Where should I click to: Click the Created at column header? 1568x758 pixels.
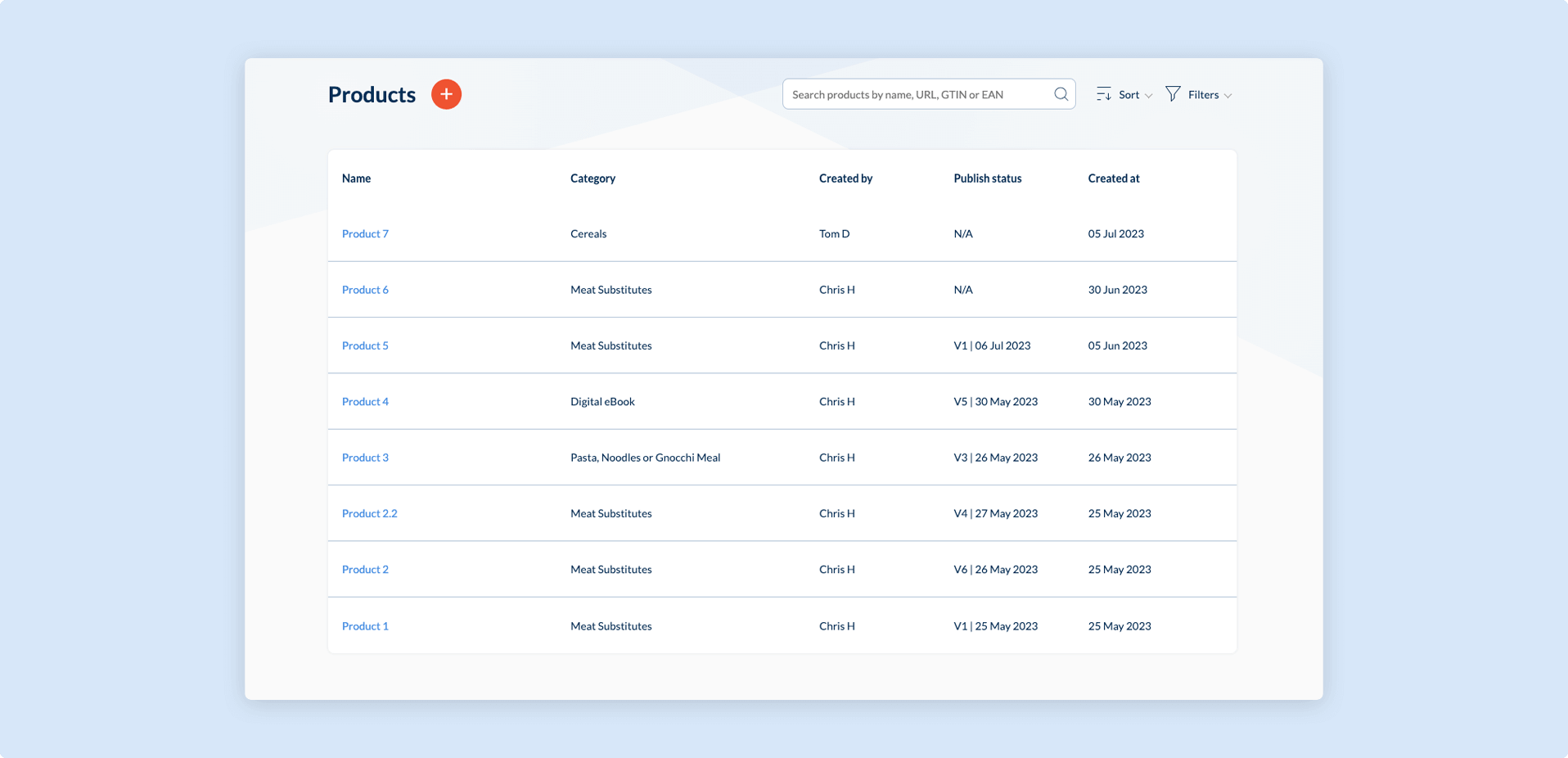coord(1113,178)
